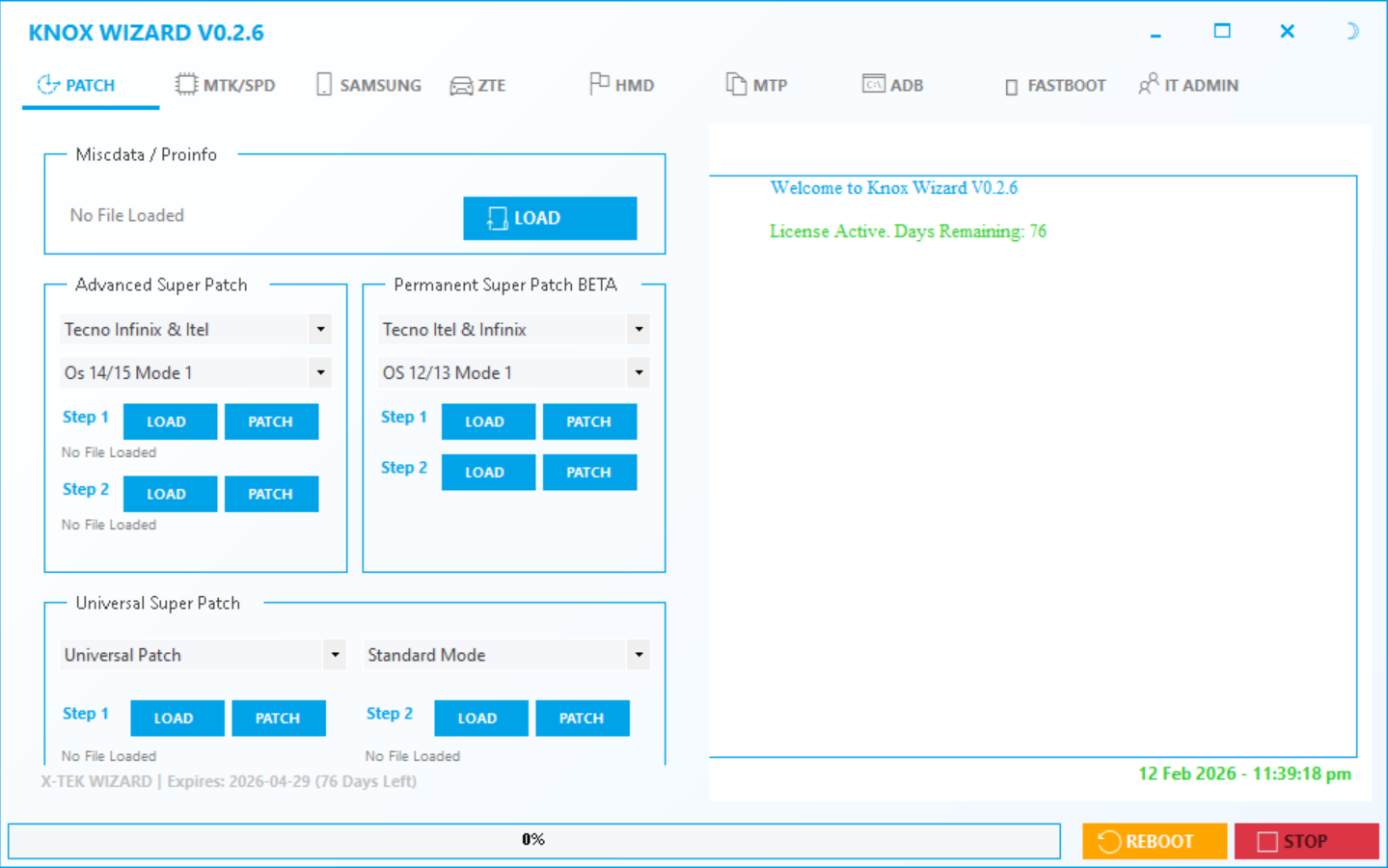Click the HMD flag icon
Viewport: 1388px width, 868px height.
[x=599, y=84]
